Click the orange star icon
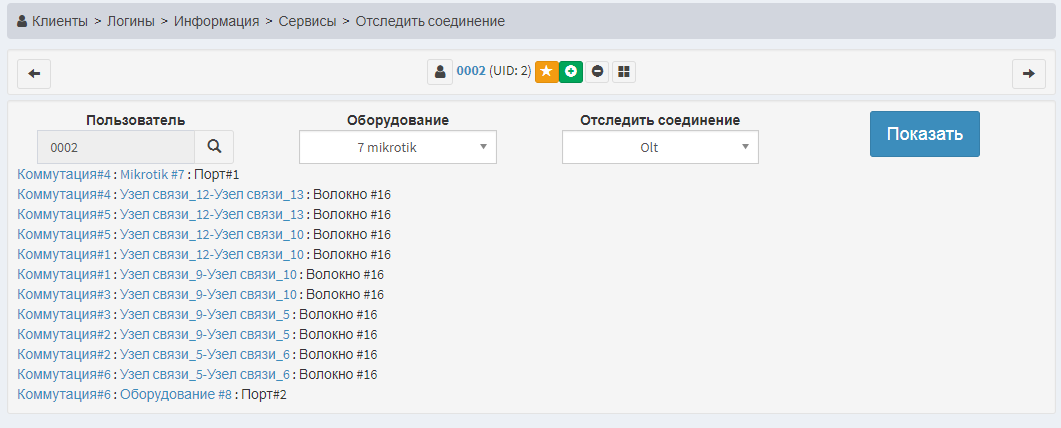The image size is (1061, 428). click(x=546, y=72)
